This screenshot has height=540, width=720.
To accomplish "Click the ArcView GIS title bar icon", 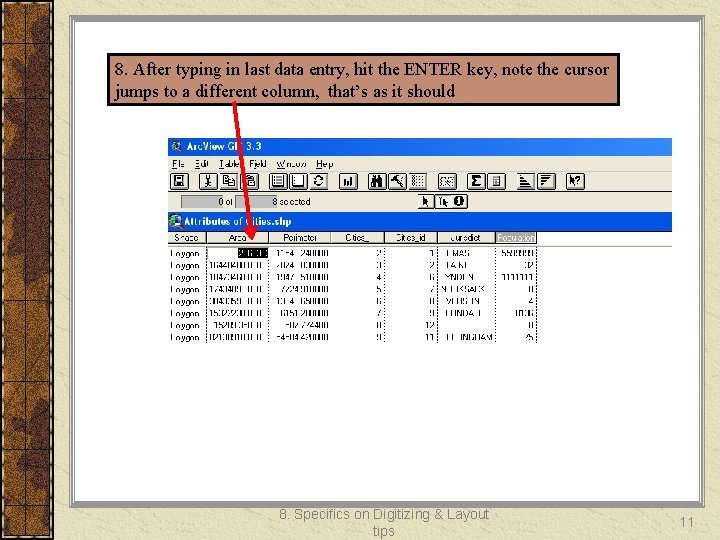I will click(176, 146).
